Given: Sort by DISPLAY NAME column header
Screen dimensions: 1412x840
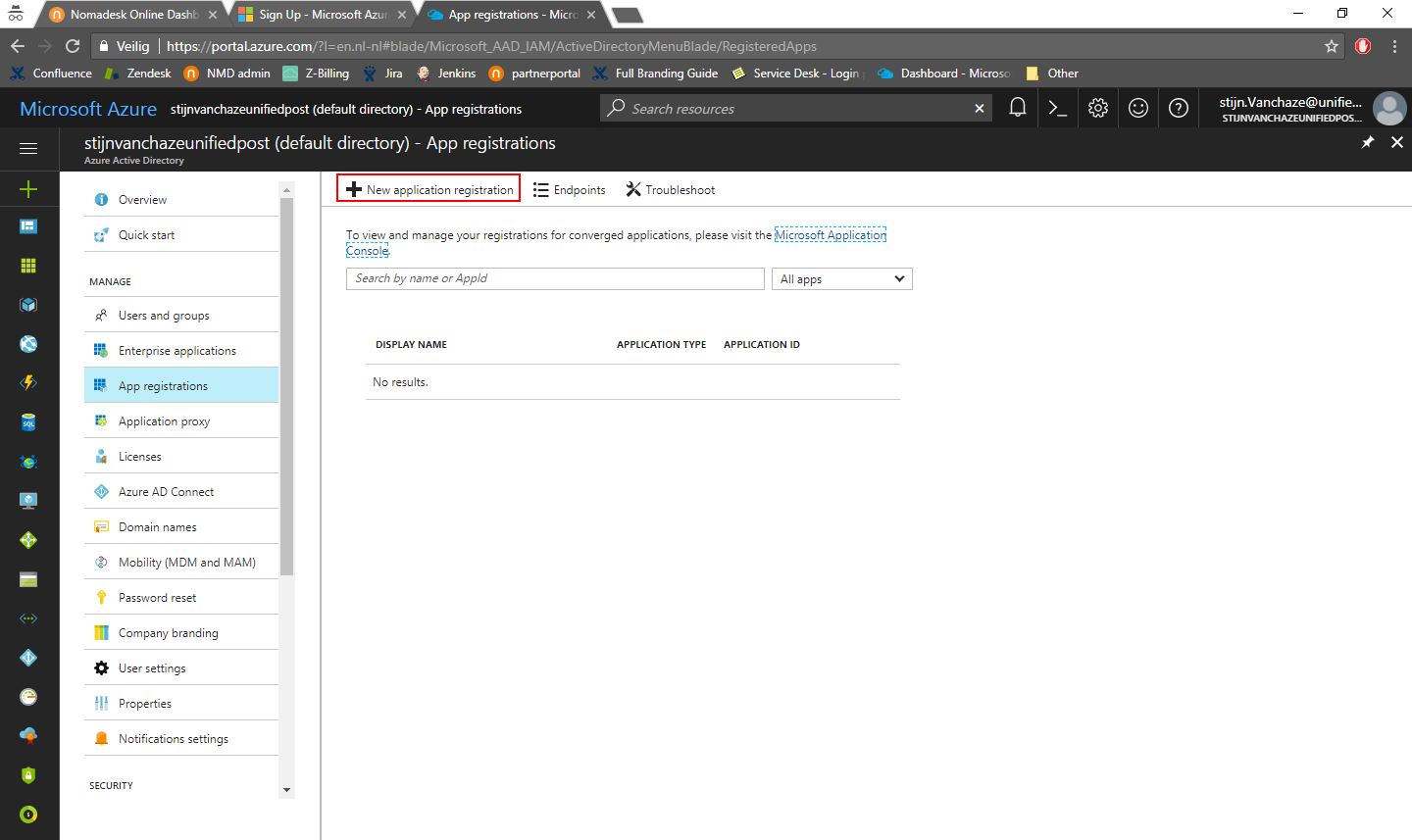Looking at the screenshot, I should point(411,345).
